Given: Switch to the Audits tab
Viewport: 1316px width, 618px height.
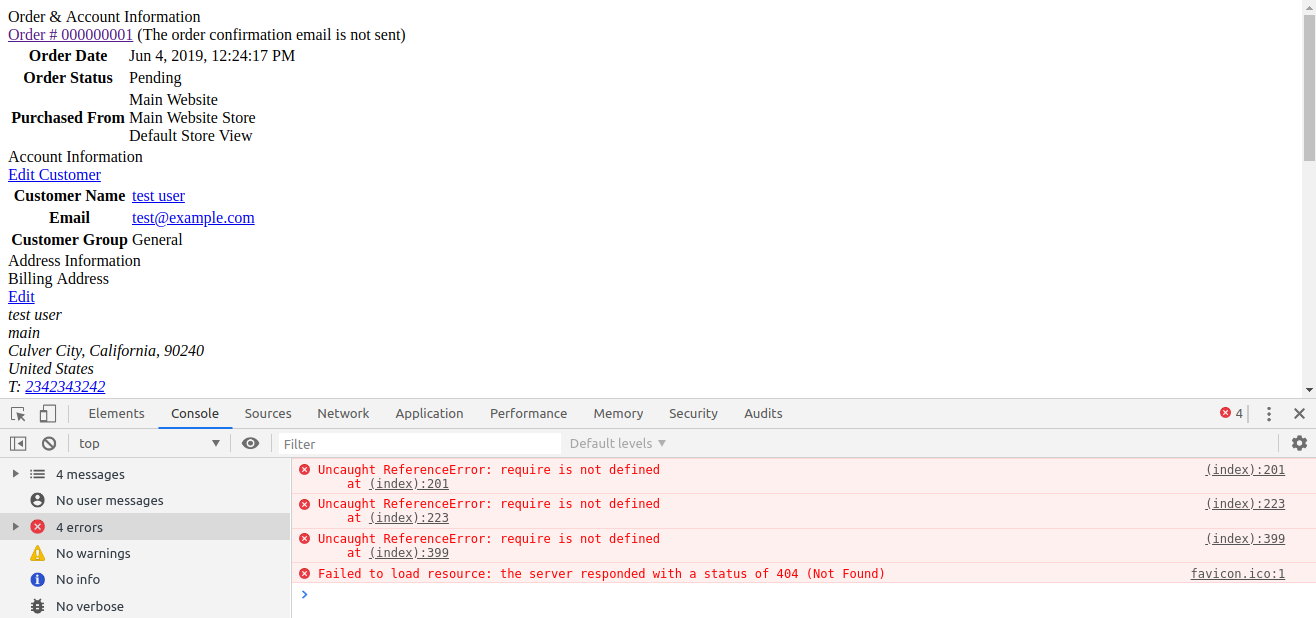Looking at the screenshot, I should coord(763,414).
